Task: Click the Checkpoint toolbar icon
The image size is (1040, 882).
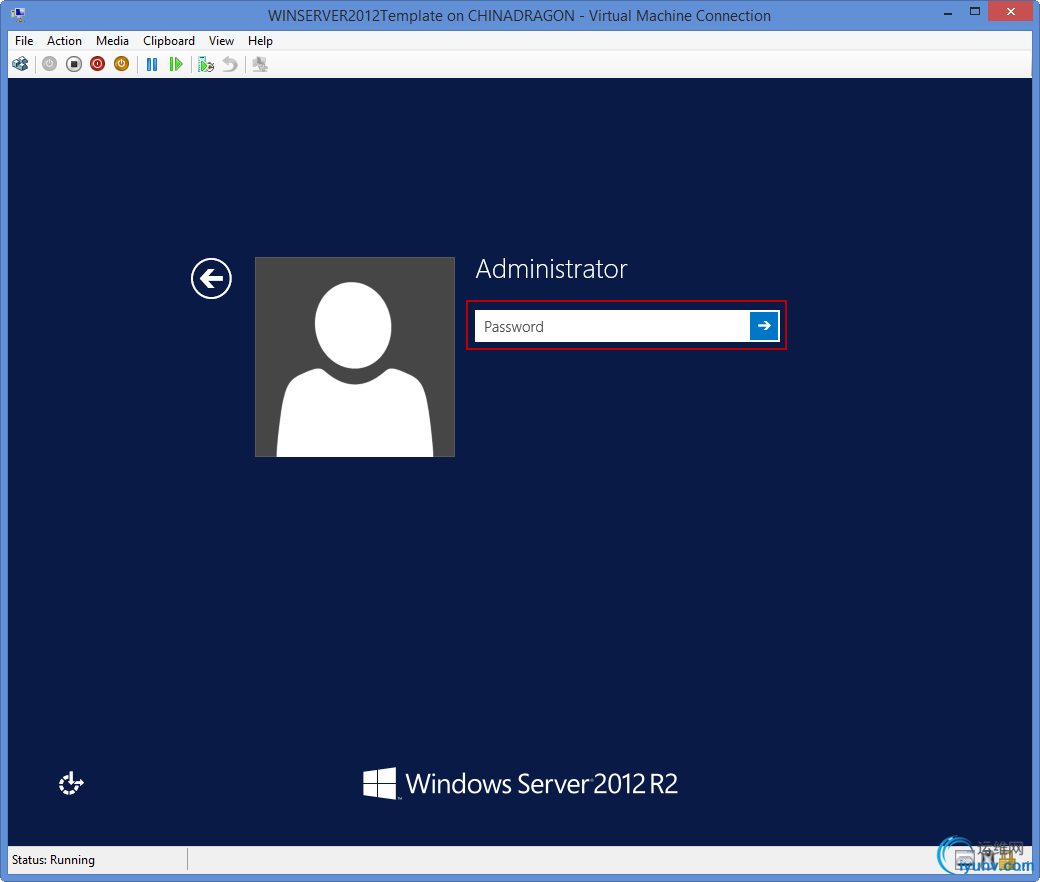Action: pos(206,64)
